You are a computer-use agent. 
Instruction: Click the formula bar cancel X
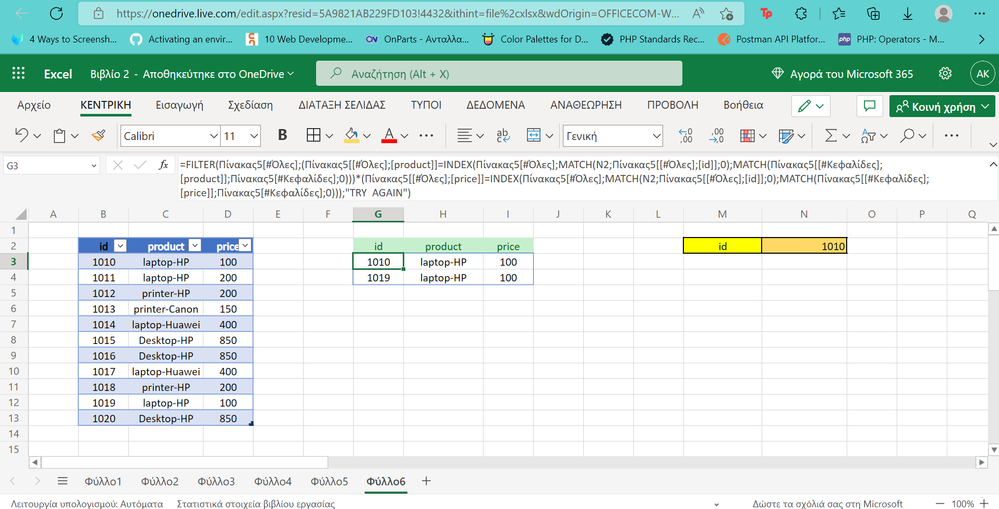point(117,165)
